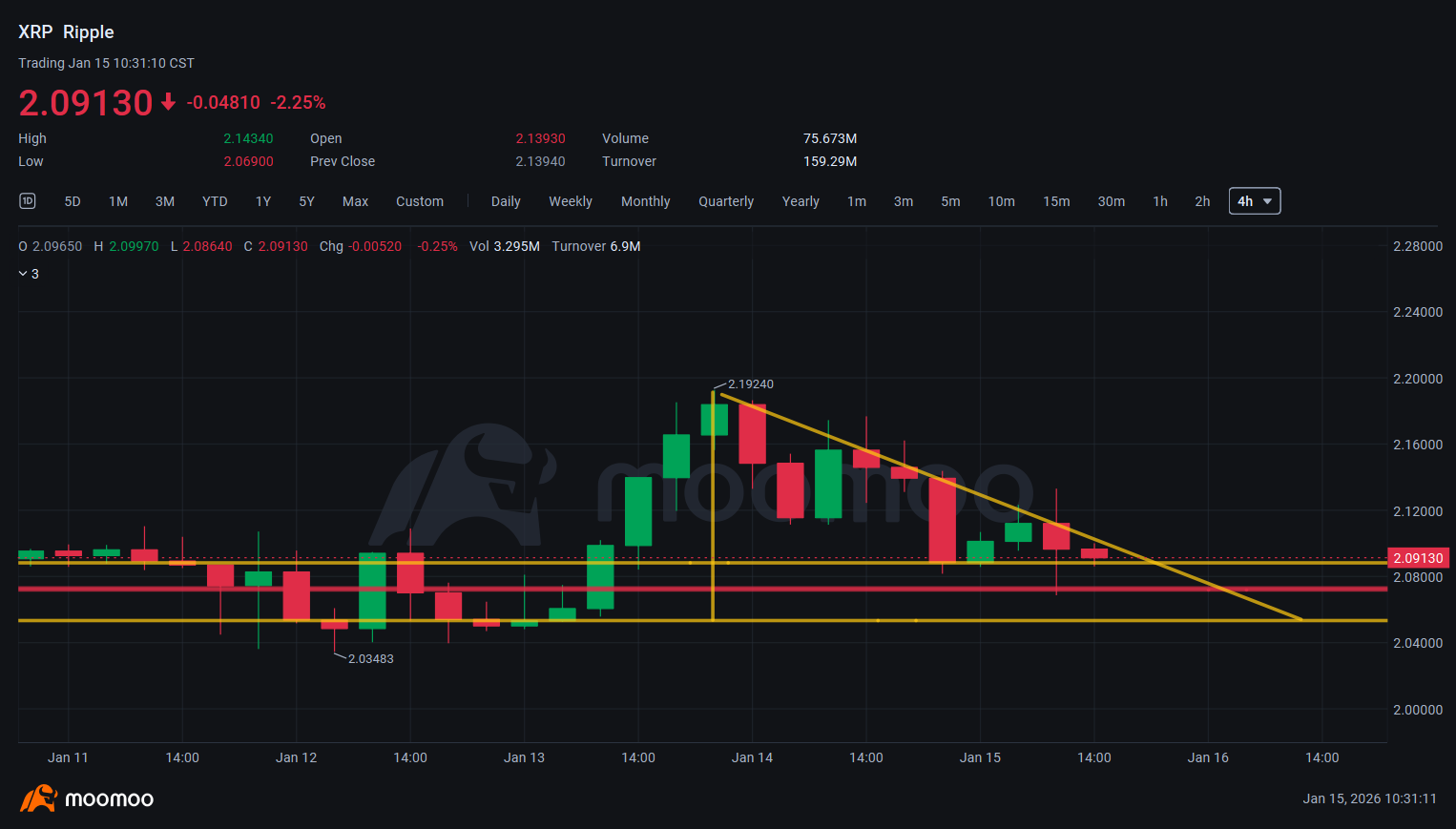Screen dimensions: 1456x829
Task: Select the Weekly candle interval
Action: (x=570, y=201)
